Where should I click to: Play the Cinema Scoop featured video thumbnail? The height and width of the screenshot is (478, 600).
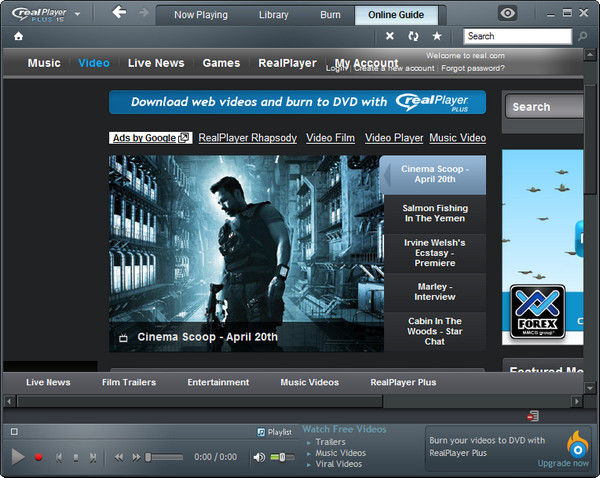[x=246, y=253]
